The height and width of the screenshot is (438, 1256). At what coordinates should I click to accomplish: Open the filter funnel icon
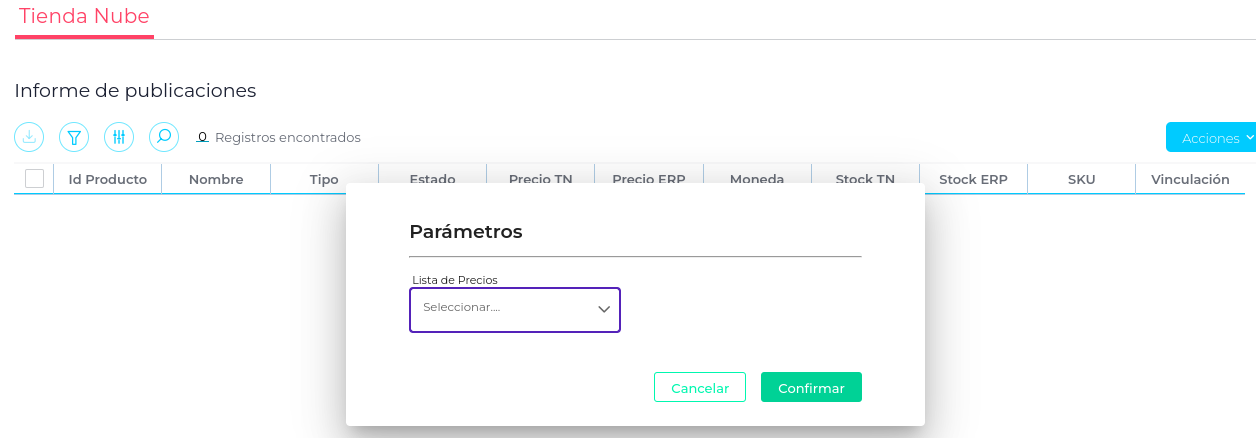tap(74, 137)
